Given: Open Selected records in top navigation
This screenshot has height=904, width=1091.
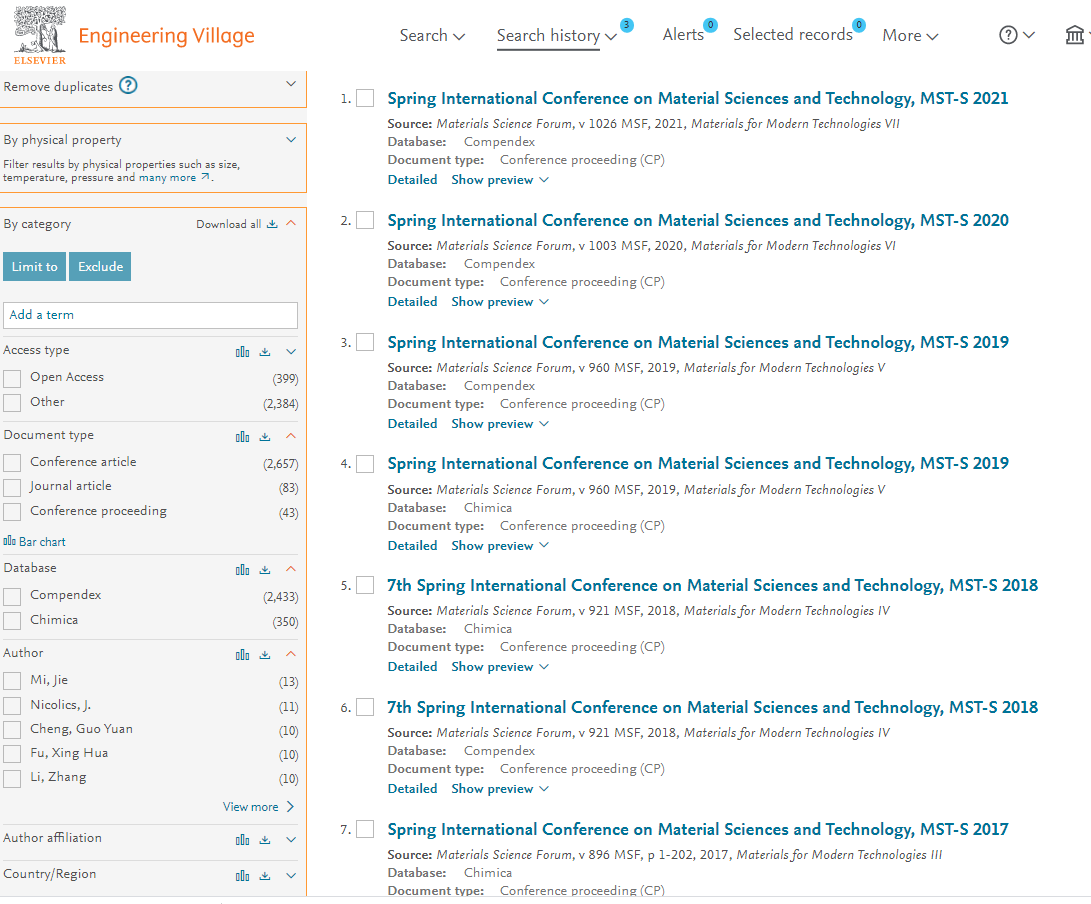Looking at the screenshot, I should 793,35.
